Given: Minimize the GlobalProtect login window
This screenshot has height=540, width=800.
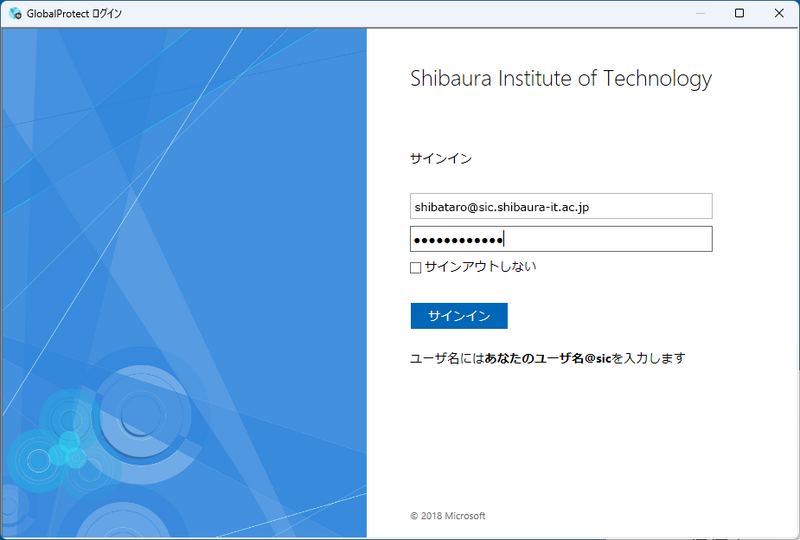Looking at the screenshot, I should [700, 13].
